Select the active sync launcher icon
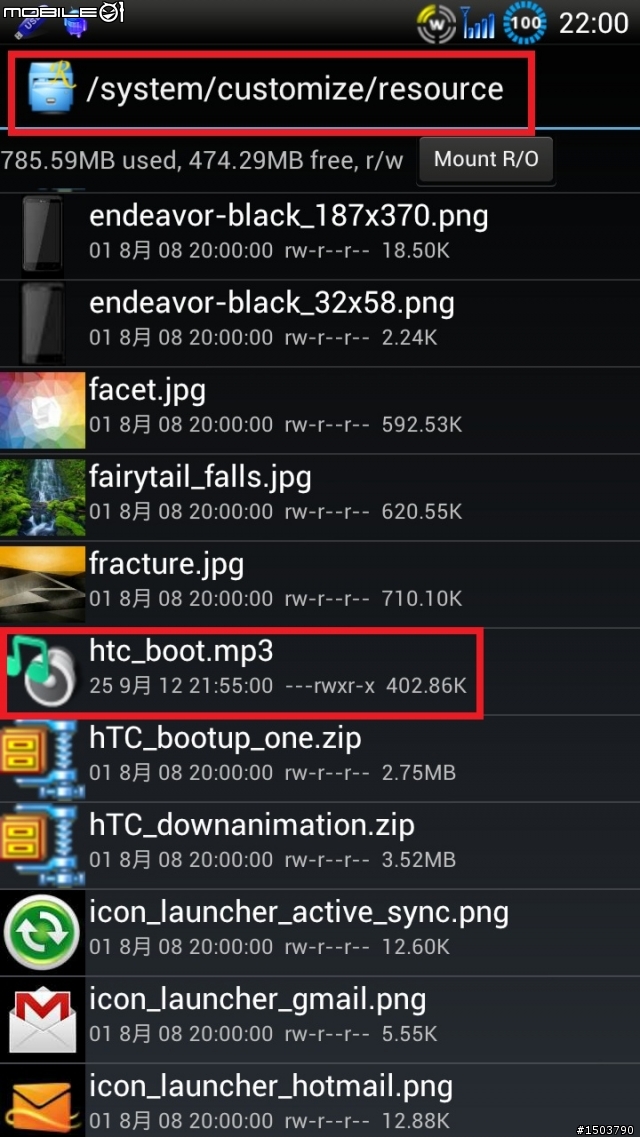The height and width of the screenshot is (1138, 640). (x=42, y=933)
